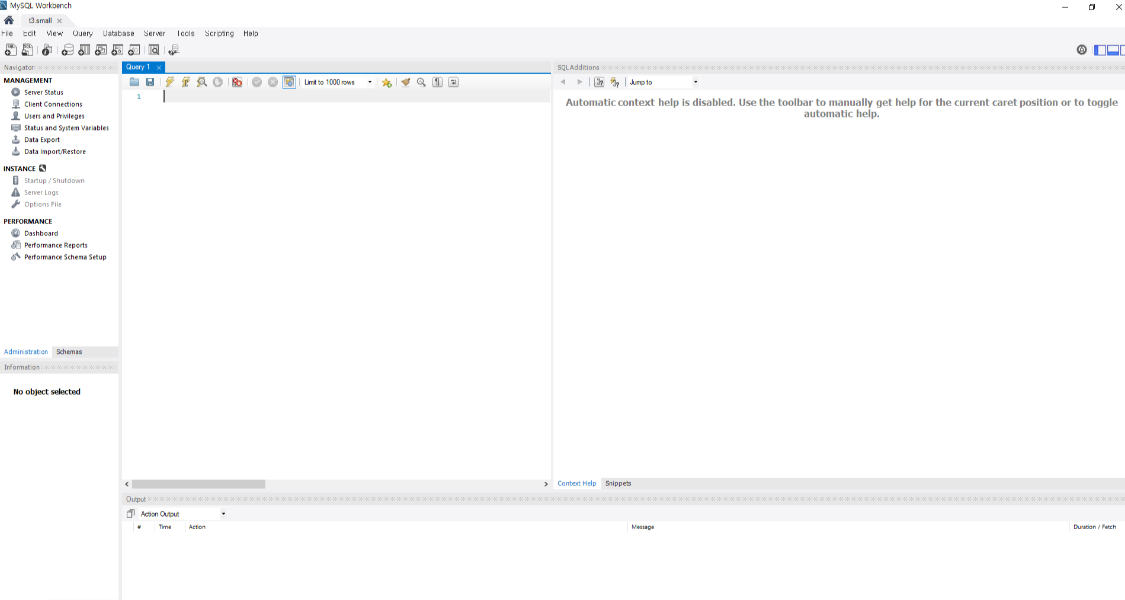This screenshot has height=600, width=1125.
Task: Create a new view icon
Action: (x=100, y=50)
